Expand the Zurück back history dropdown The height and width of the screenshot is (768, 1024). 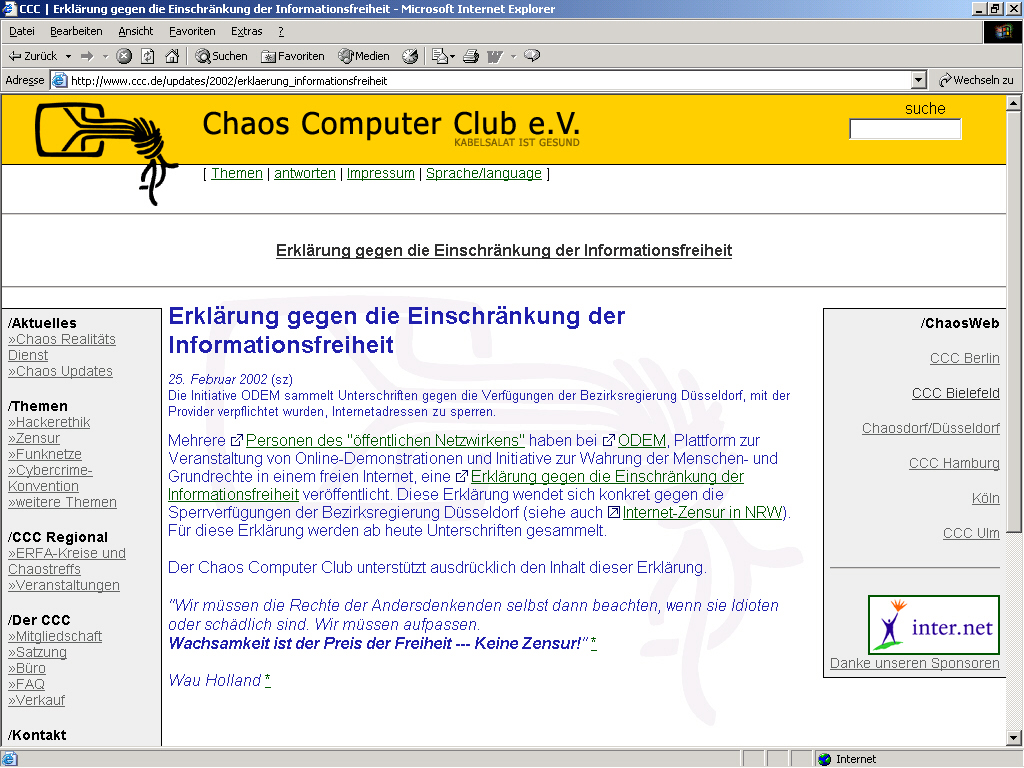tap(68, 56)
